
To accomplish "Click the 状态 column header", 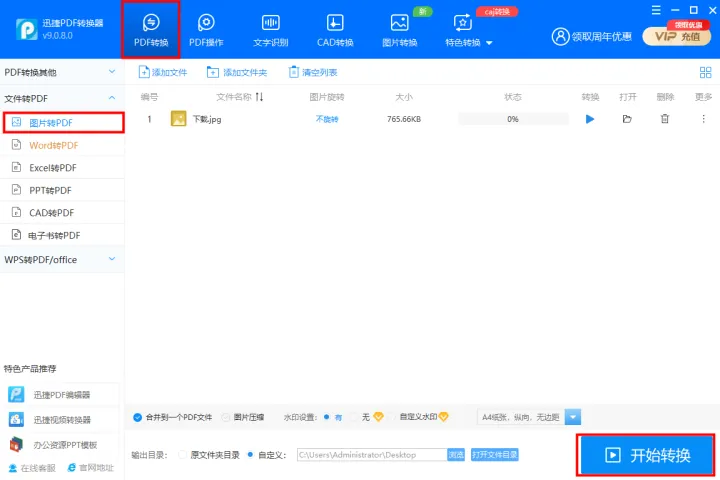I will coord(513,97).
